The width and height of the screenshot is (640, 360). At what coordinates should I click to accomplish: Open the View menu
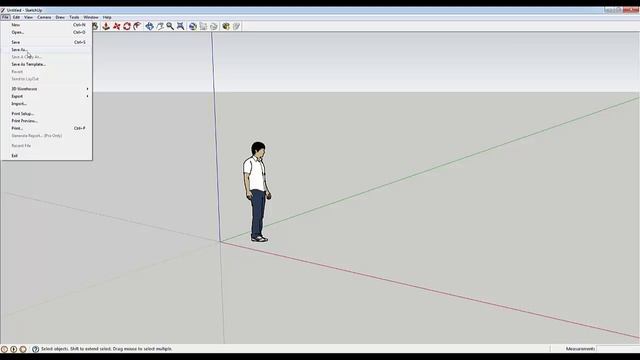click(x=28, y=18)
